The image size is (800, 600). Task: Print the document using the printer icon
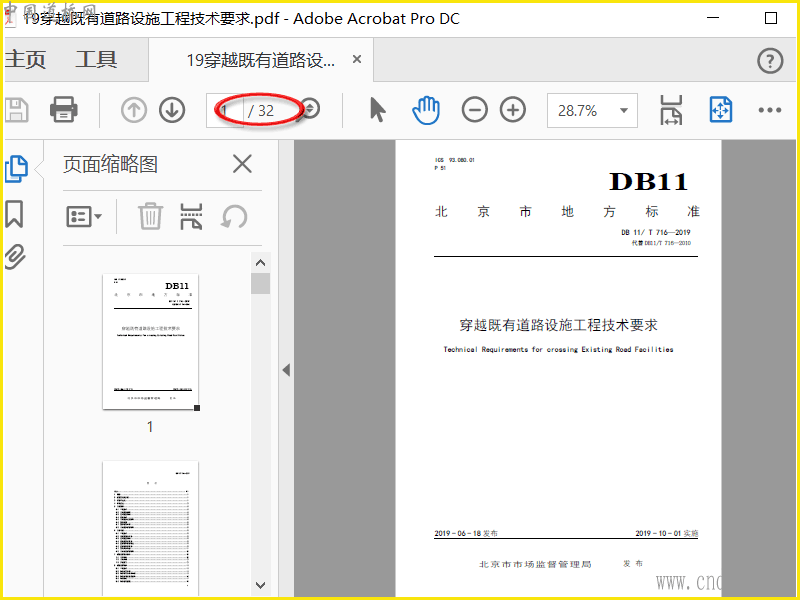[64, 110]
